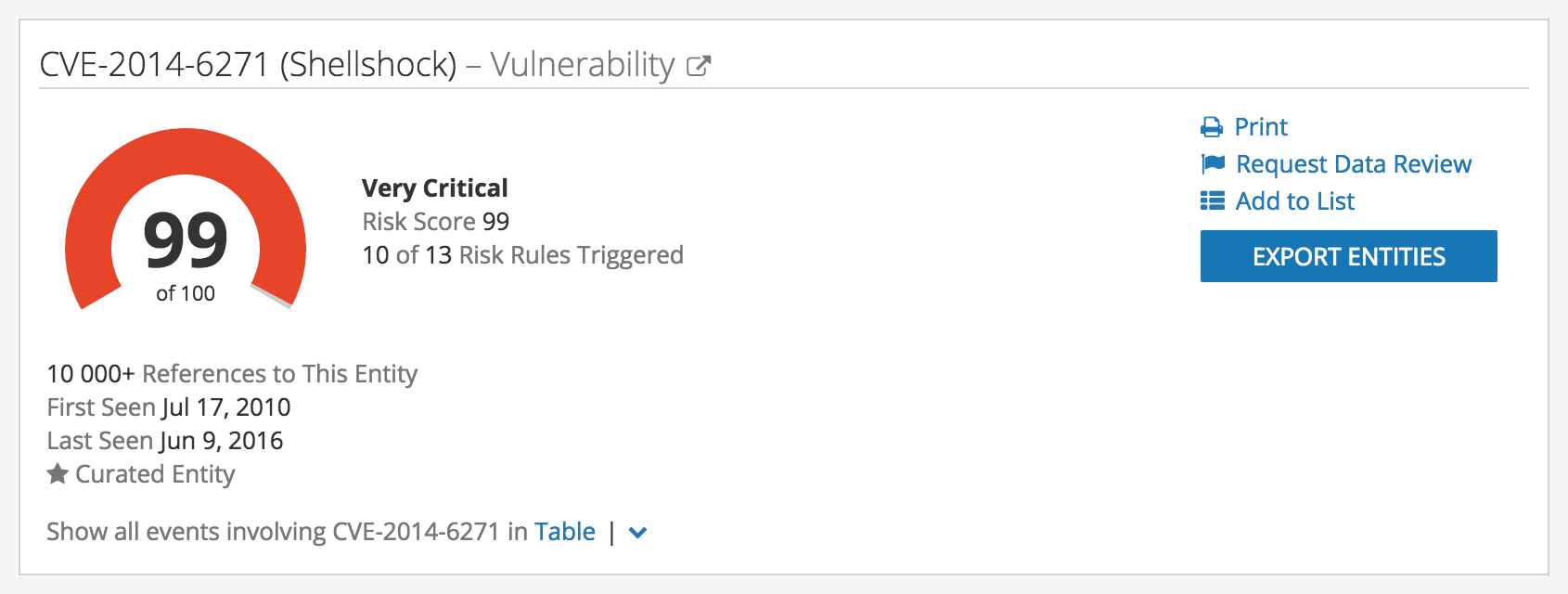Click the Vulnerability entity type label

click(583, 65)
